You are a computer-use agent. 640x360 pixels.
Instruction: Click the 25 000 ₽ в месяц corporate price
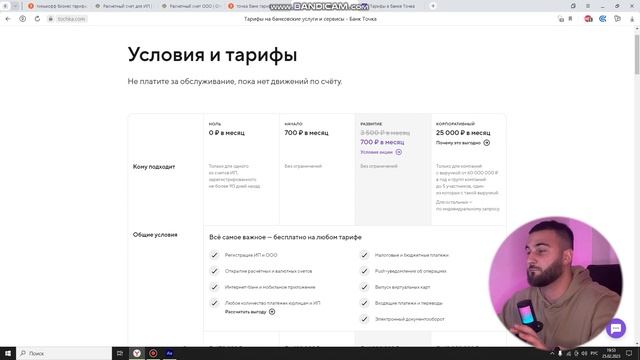pyautogui.click(x=463, y=133)
